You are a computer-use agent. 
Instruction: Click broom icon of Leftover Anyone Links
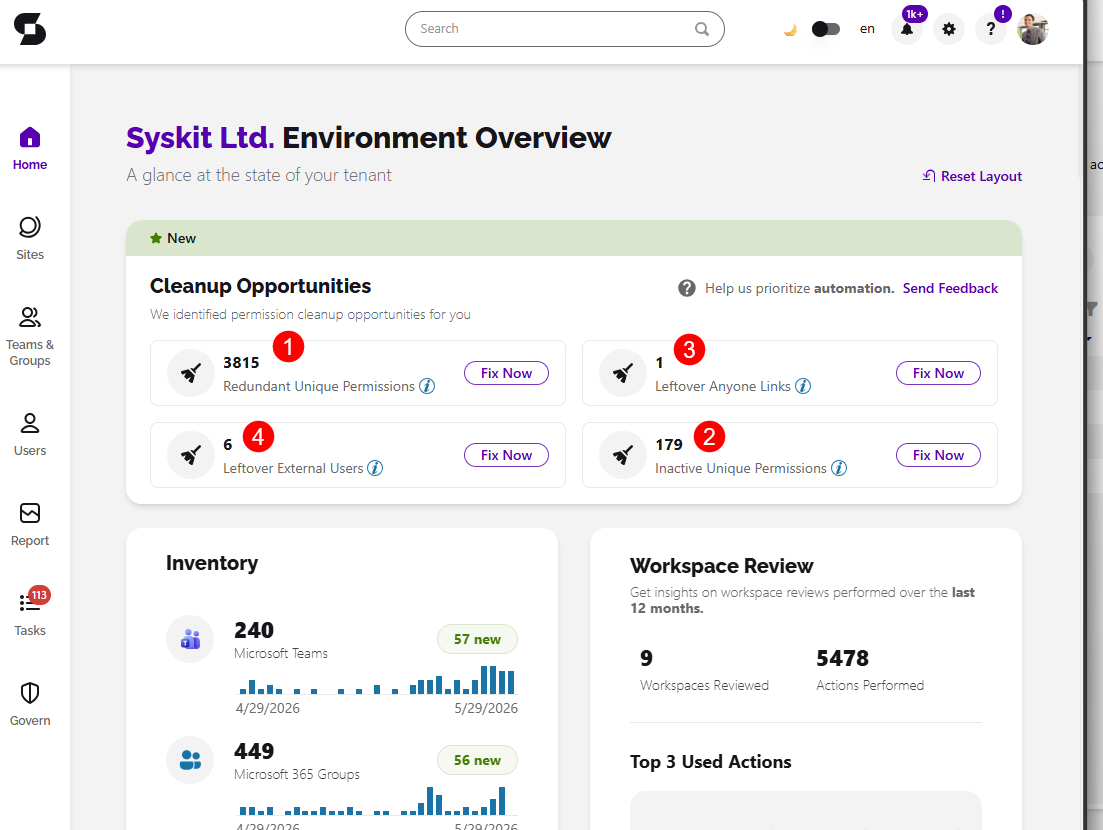click(623, 373)
